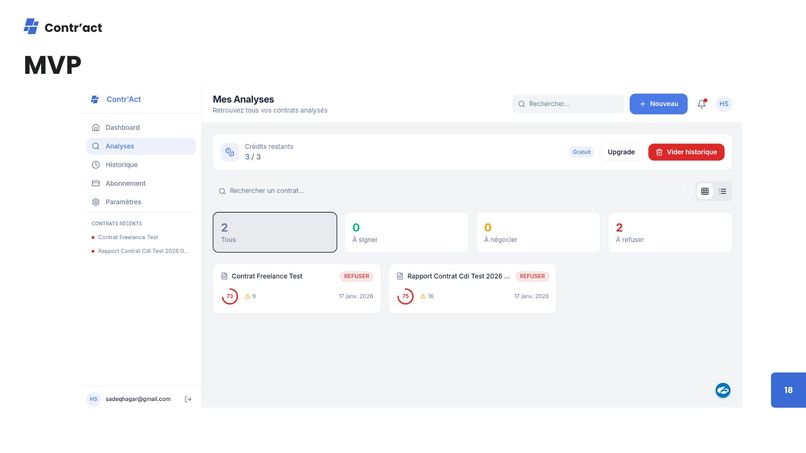Click Vider historique button

[x=686, y=152]
